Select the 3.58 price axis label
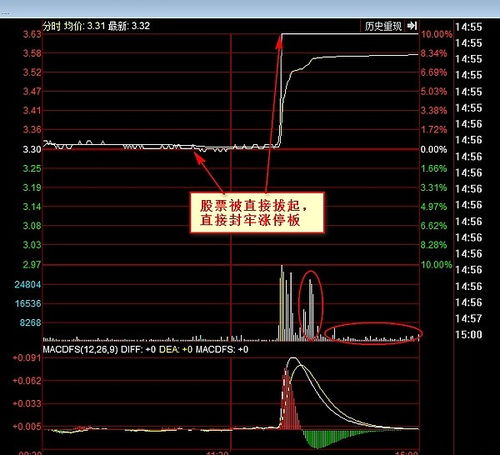500x455 pixels. pos(32,53)
